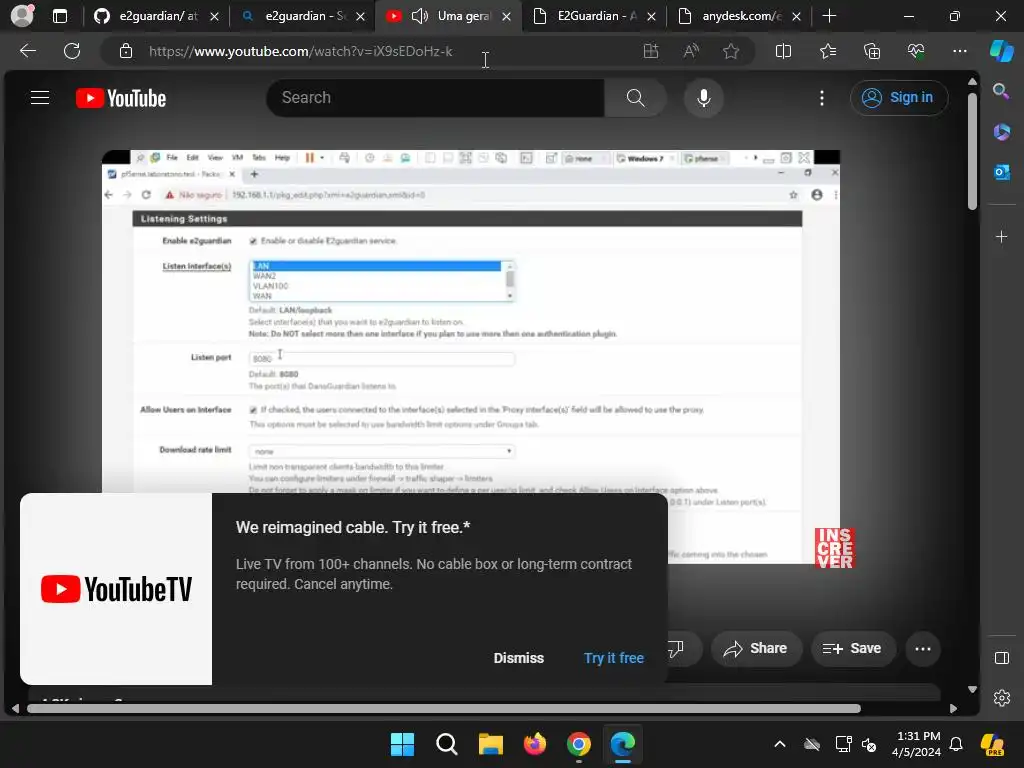Open Browser essentials heart icon

coord(916,51)
